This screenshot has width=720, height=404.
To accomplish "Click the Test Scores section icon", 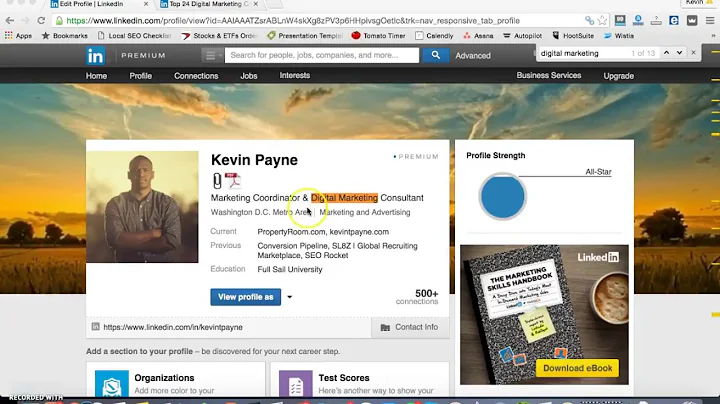I will point(296,385).
